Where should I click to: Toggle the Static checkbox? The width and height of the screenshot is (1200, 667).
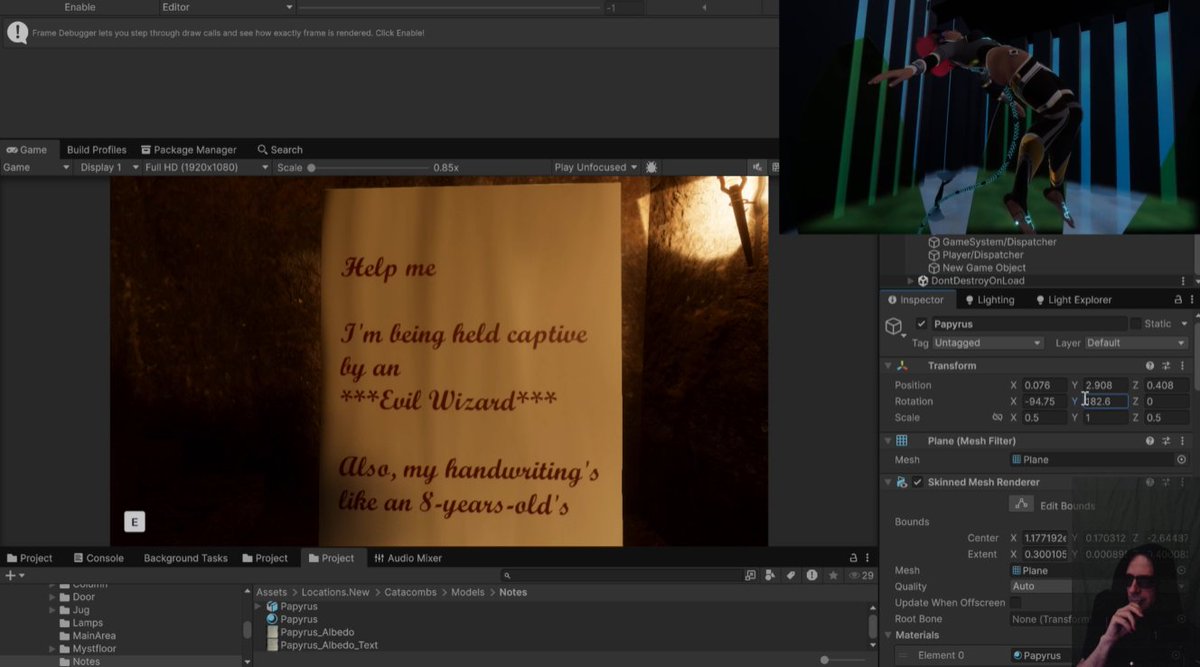point(1135,324)
